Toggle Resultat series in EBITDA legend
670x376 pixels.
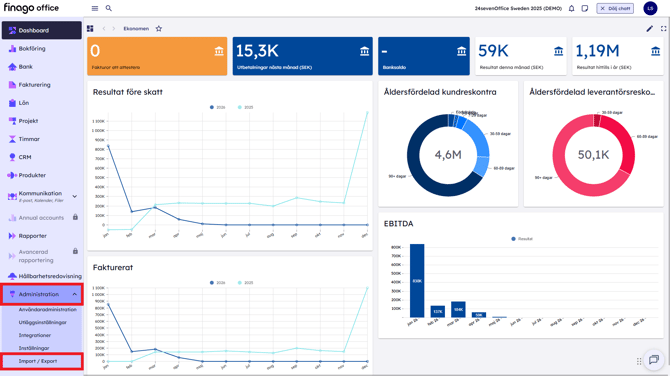coord(522,239)
